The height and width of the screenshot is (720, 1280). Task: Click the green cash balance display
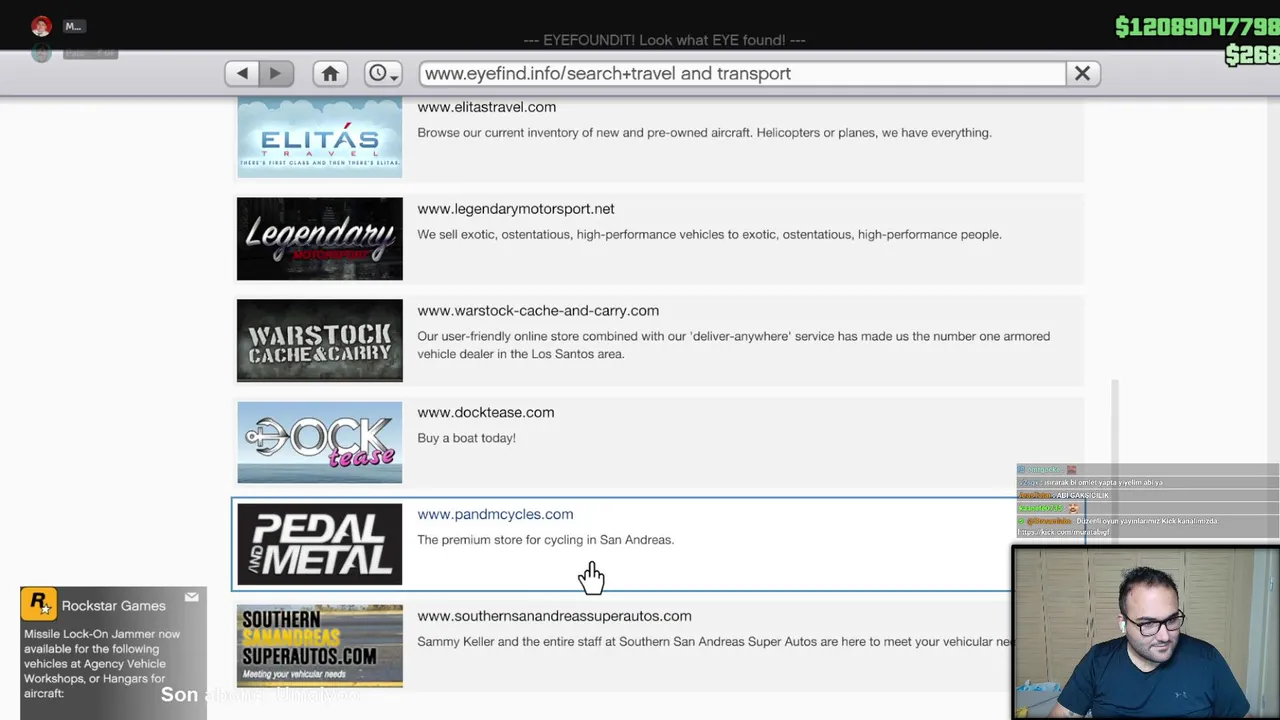coord(1197,27)
